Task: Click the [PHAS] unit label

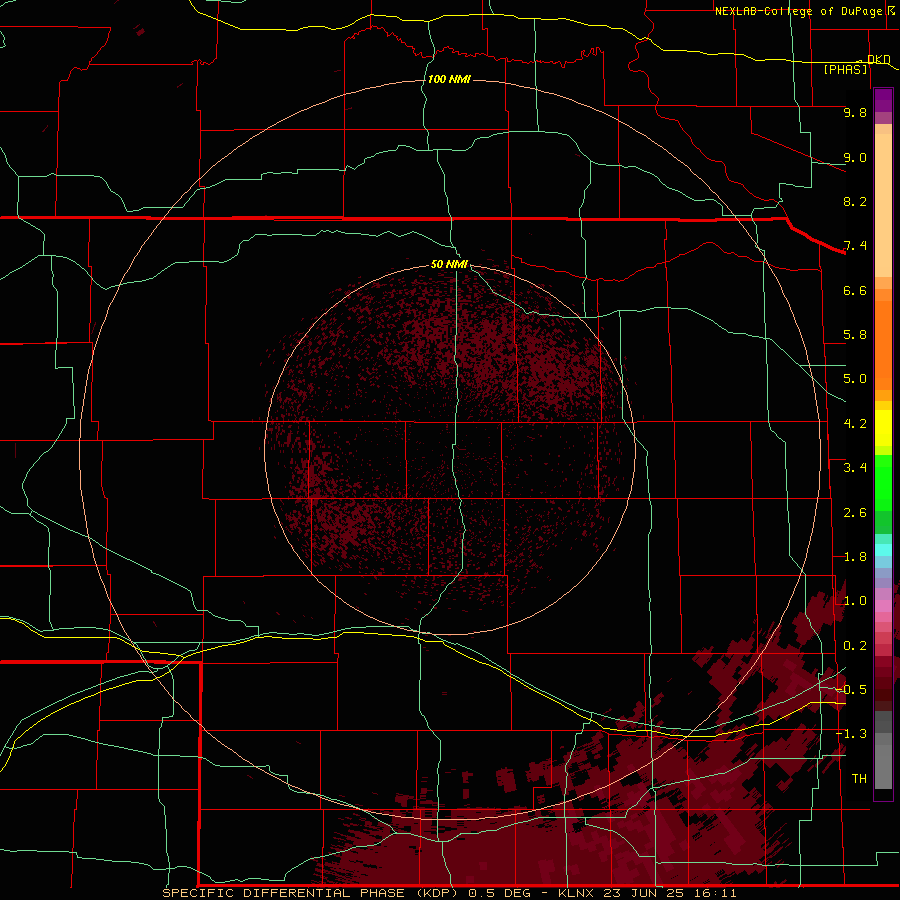Action: [845, 69]
